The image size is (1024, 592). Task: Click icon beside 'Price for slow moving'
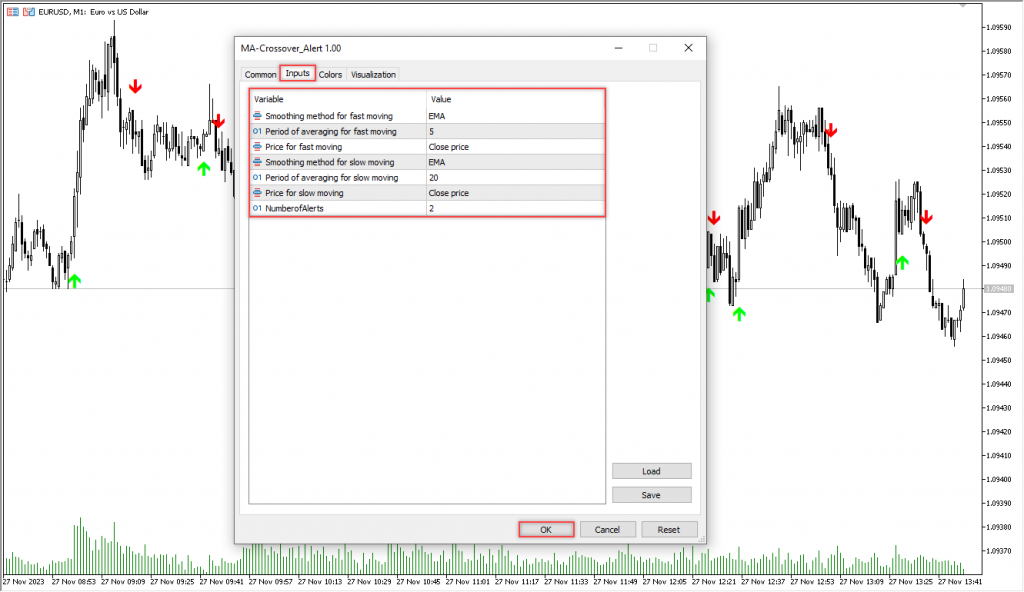(x=257, y=193)
